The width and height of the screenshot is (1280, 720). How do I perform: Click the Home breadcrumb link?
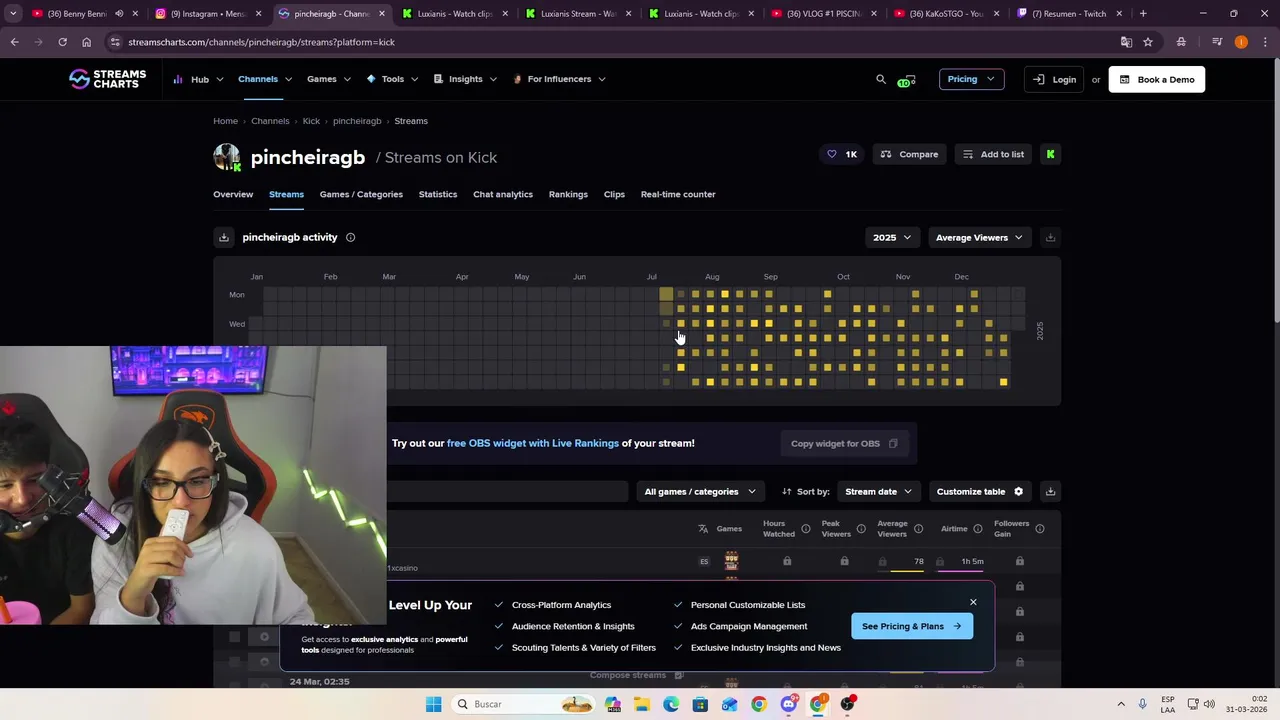pyautogui.click(x=225, y=121)
